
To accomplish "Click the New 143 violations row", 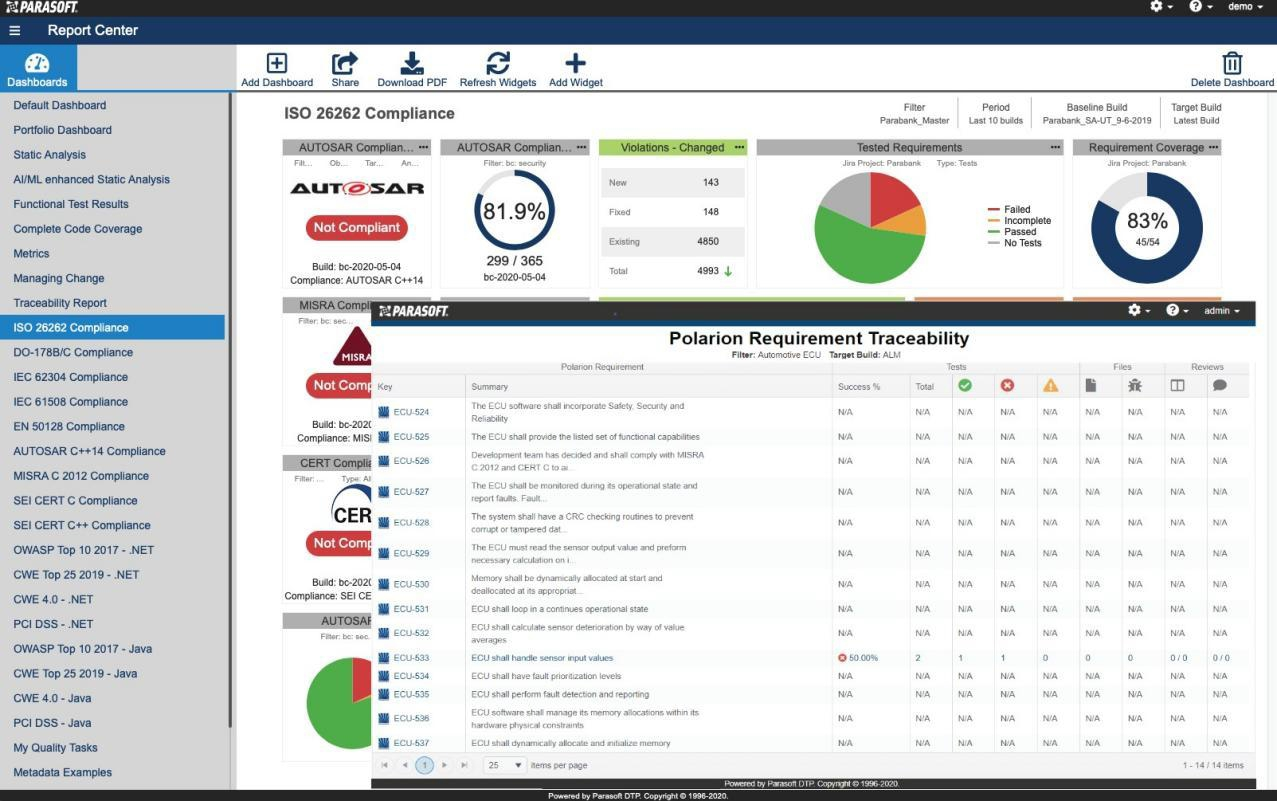I will click(x=674, y=183).
